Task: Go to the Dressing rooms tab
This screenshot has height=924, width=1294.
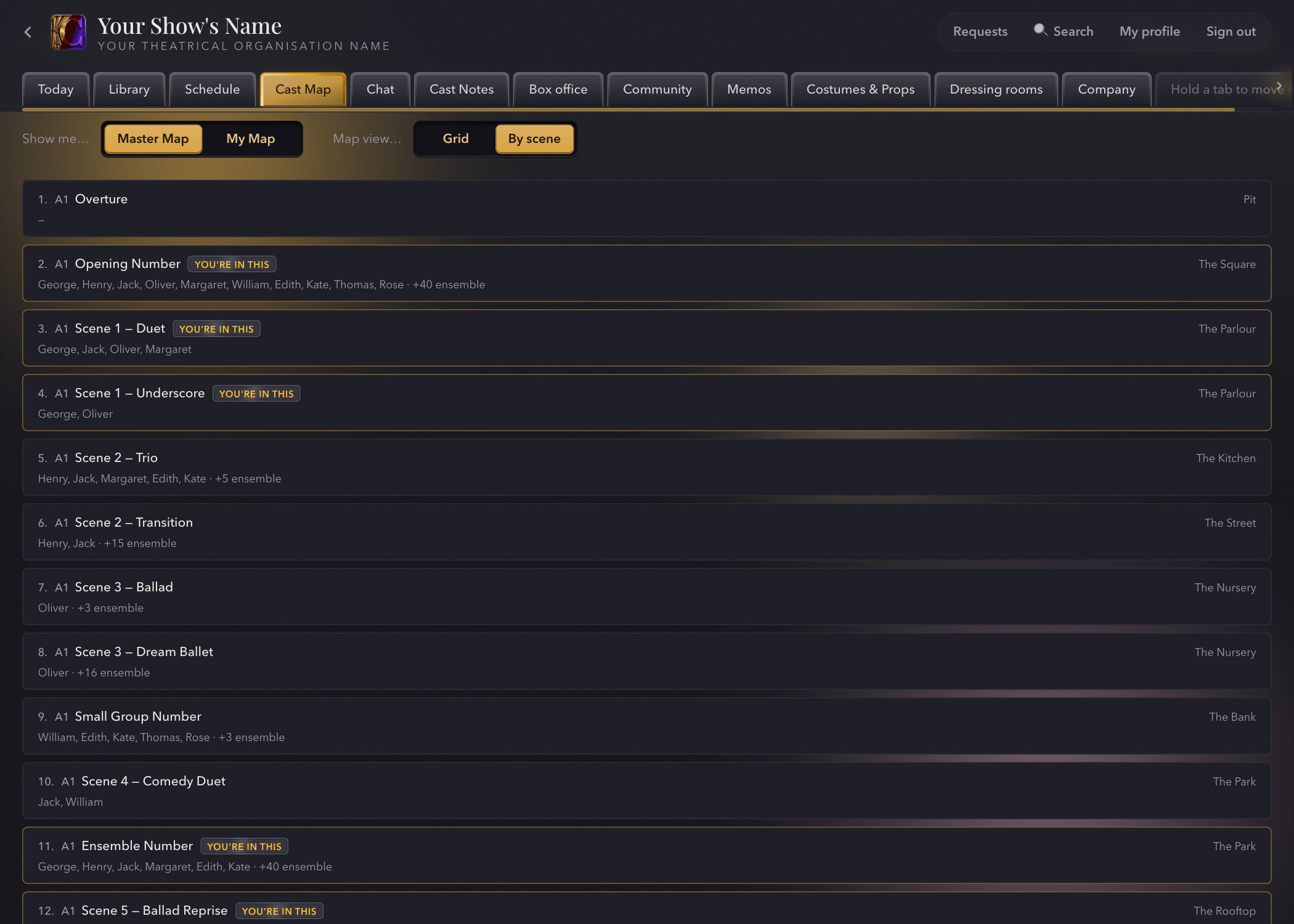Action: click(996, 89)
